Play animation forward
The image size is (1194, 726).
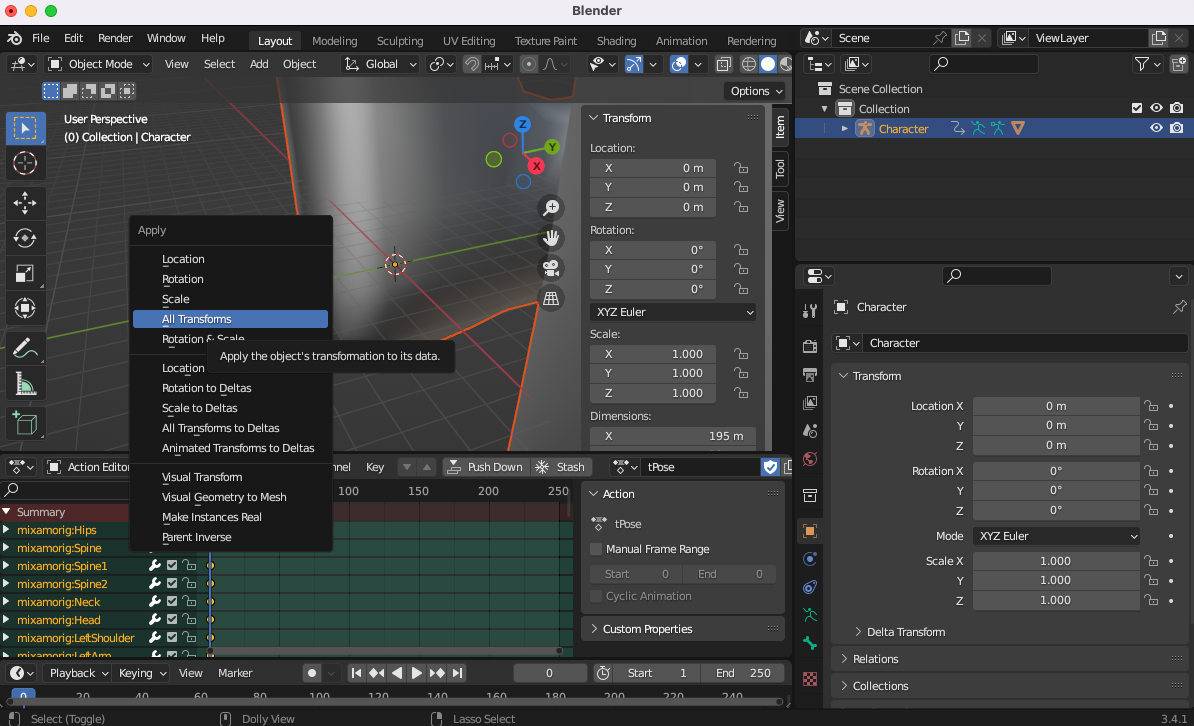pyautogui.click(x=416, y=673)
